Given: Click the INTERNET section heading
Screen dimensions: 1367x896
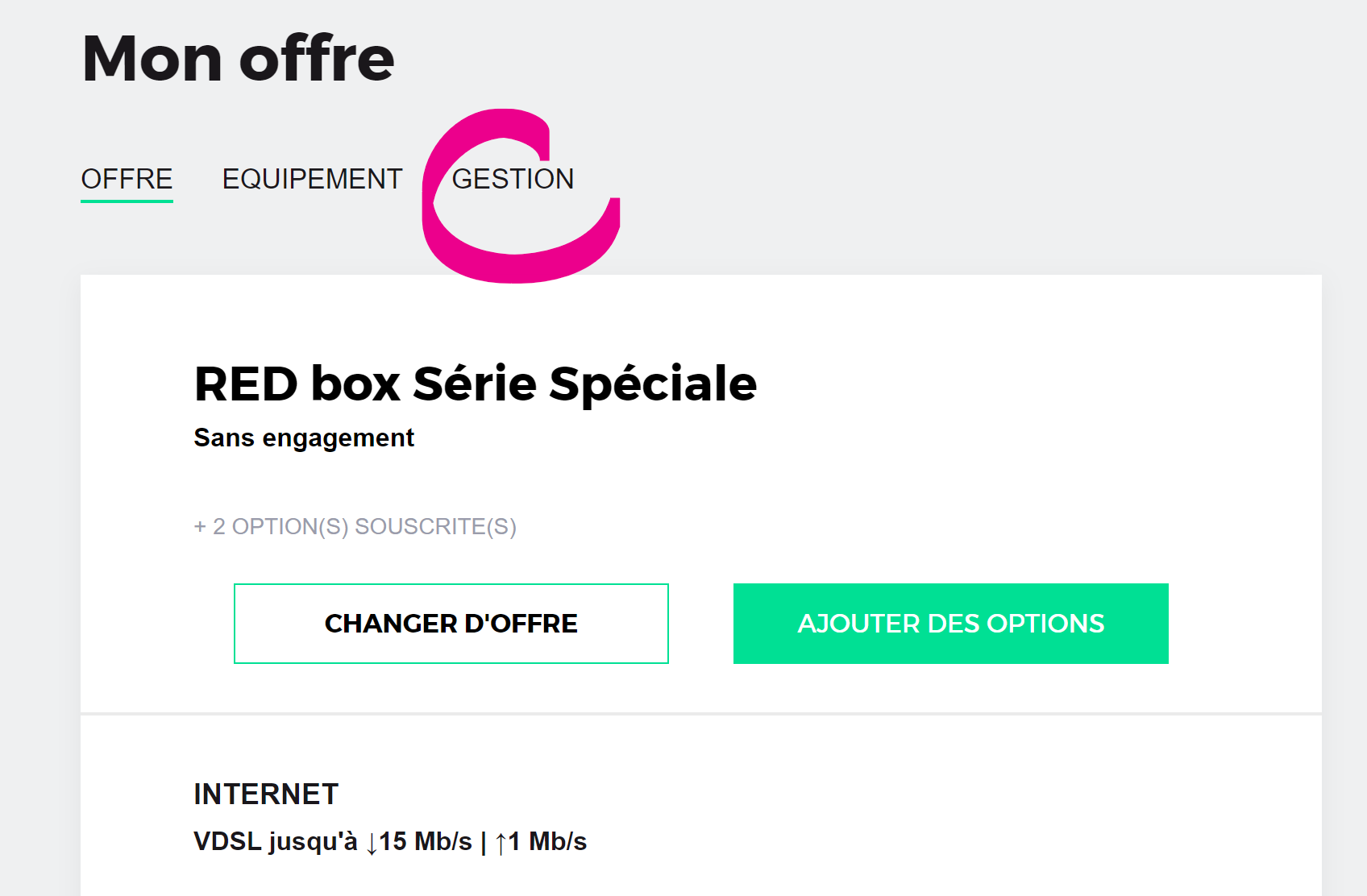Looking at the screenshot, I should click(x=266, y=794).
